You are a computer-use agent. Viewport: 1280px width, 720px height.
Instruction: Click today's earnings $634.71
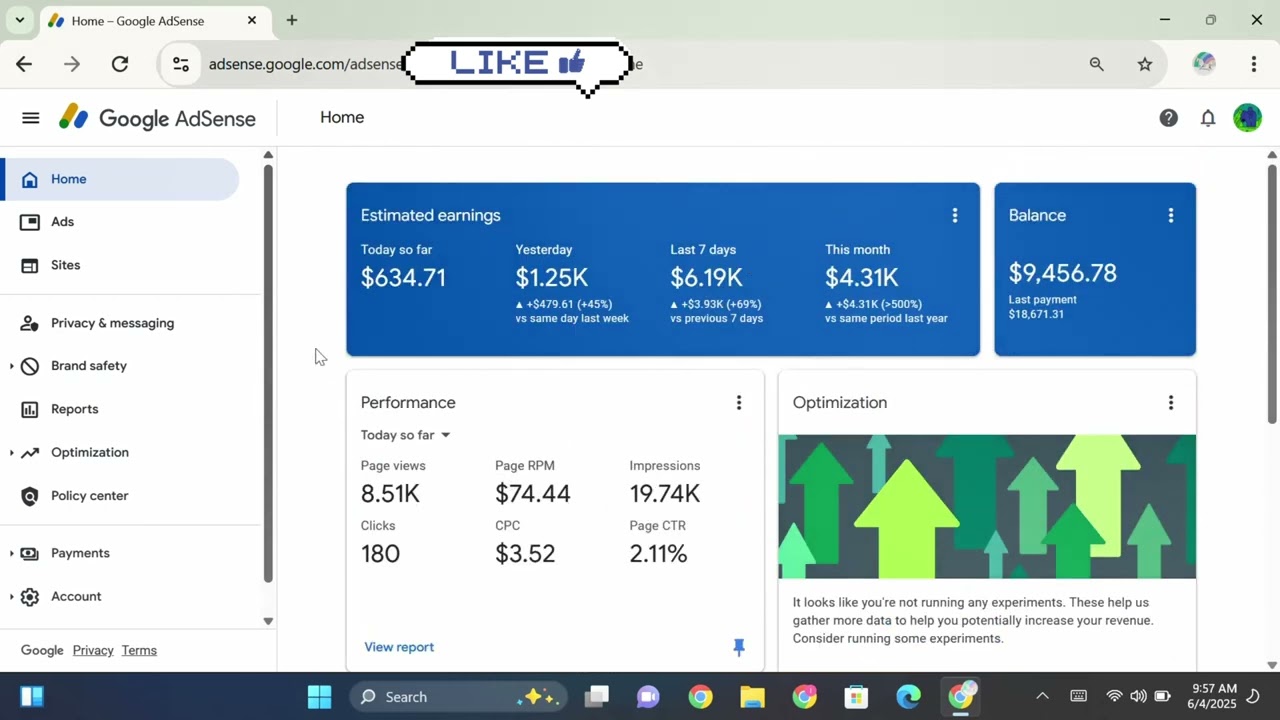pos(403,277)
